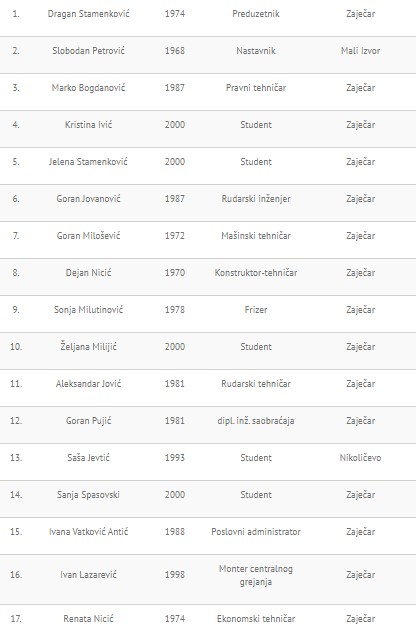This screenshot has width=416, height=640.
Task: Click the Frizer occupation cell
Action: coord(256,310)
